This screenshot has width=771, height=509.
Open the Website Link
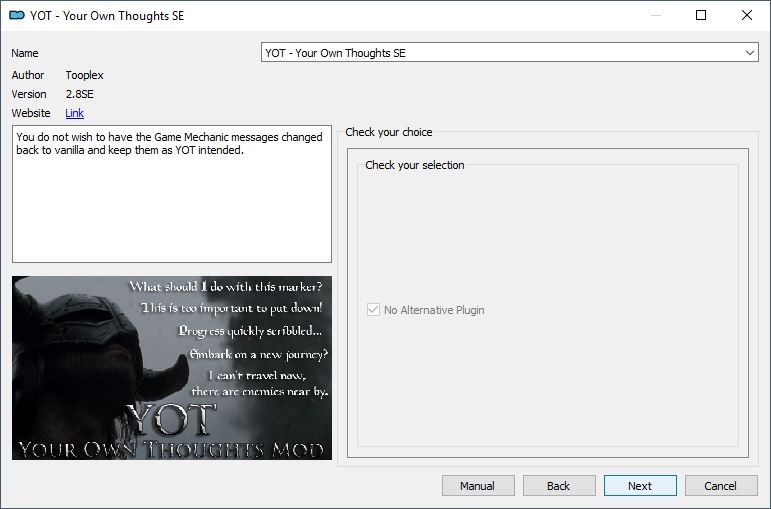(x=74, y=113)
